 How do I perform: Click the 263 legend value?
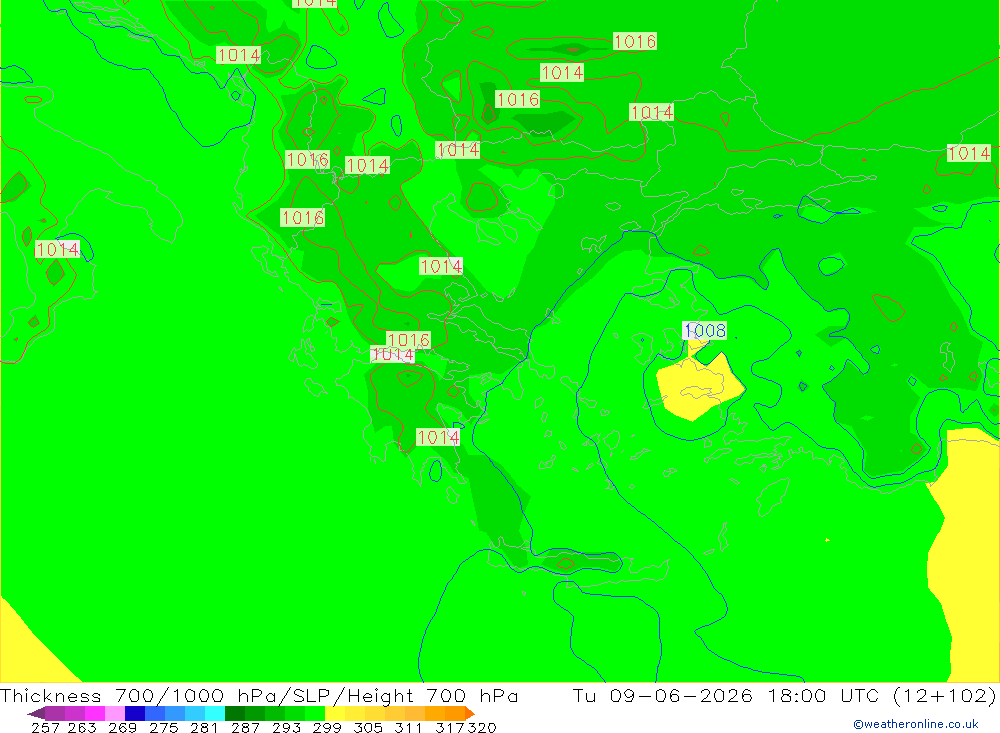[82, 727]
